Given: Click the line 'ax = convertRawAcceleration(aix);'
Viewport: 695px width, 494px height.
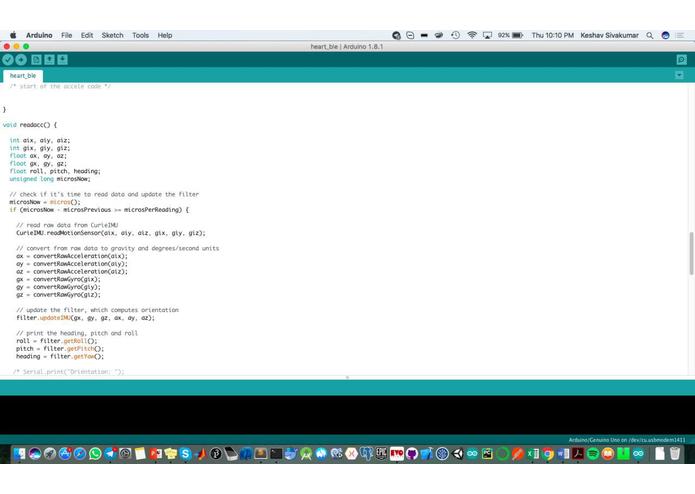Looking at the screenshot, I should [72, 256].
